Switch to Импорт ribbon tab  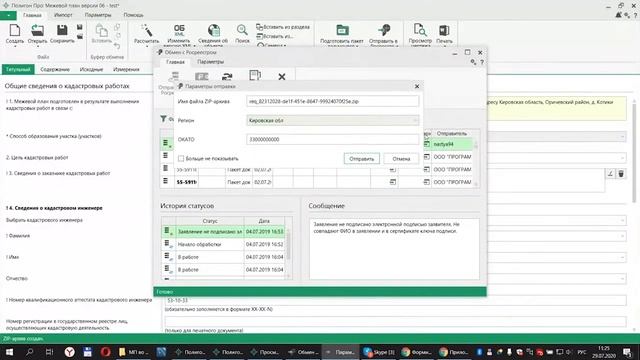63,15
